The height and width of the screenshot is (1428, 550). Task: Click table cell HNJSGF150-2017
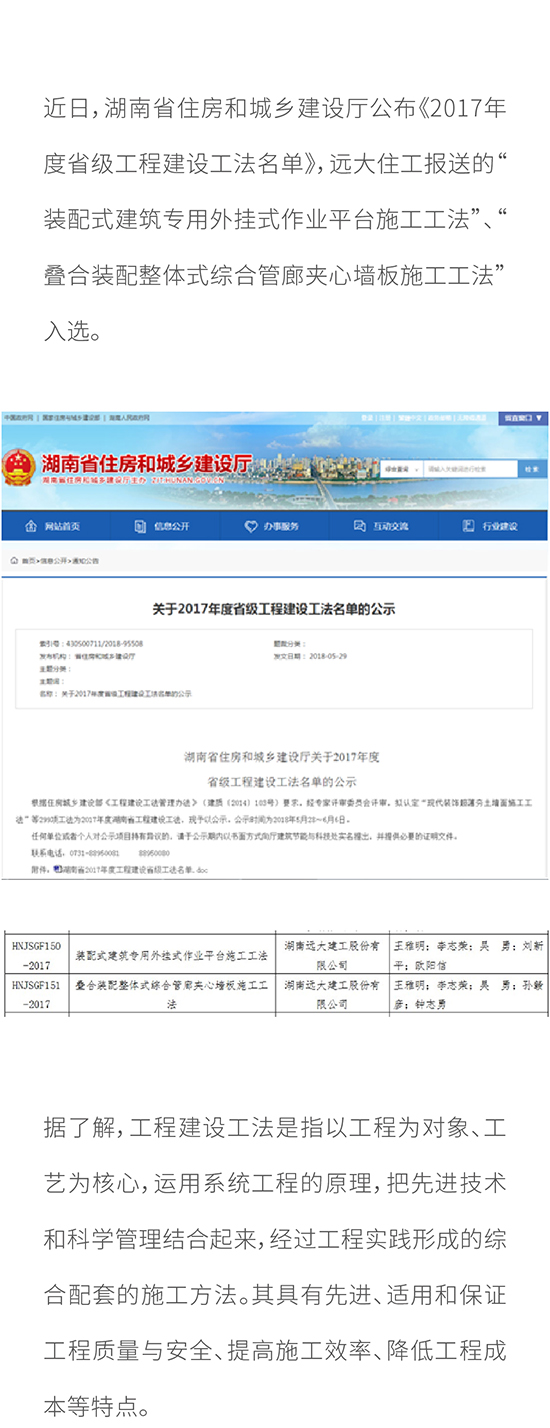(37, 954)
